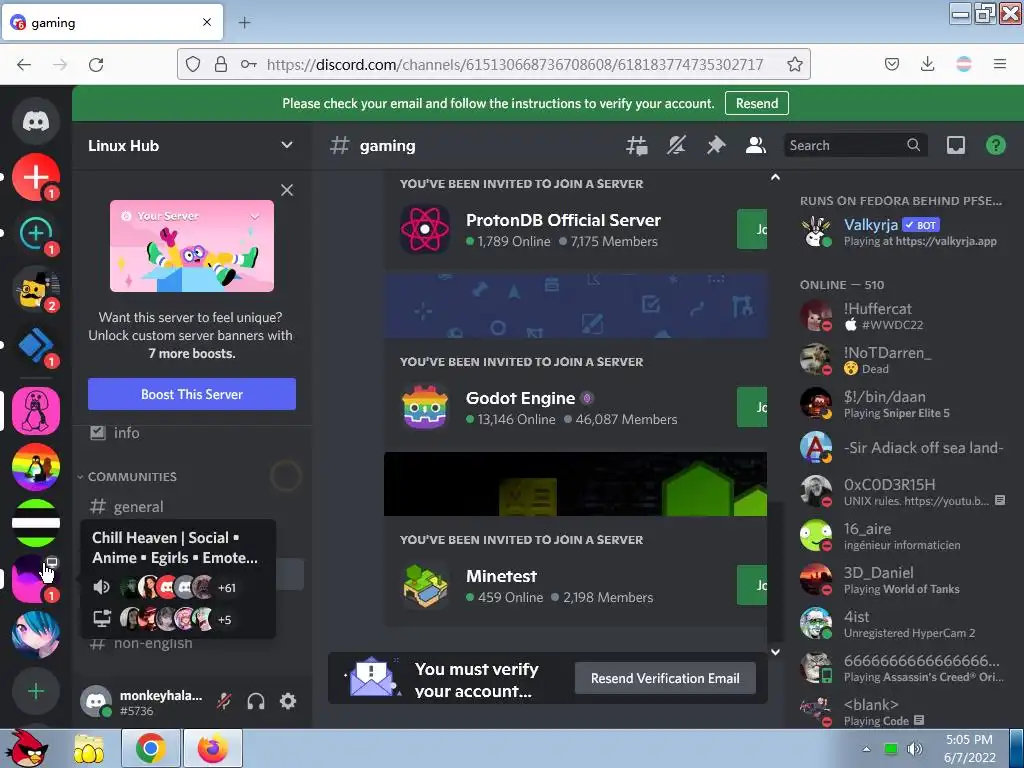Open Chrome from the taskbar
The width and height of the screenshot is (1024, 768).
[151, 748]
